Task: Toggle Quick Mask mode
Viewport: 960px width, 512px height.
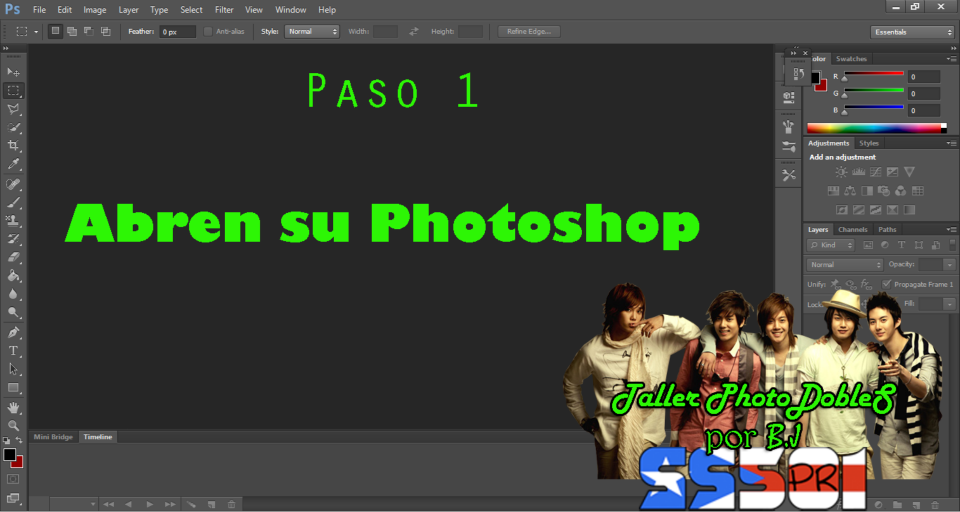Action: click(13, 479)
